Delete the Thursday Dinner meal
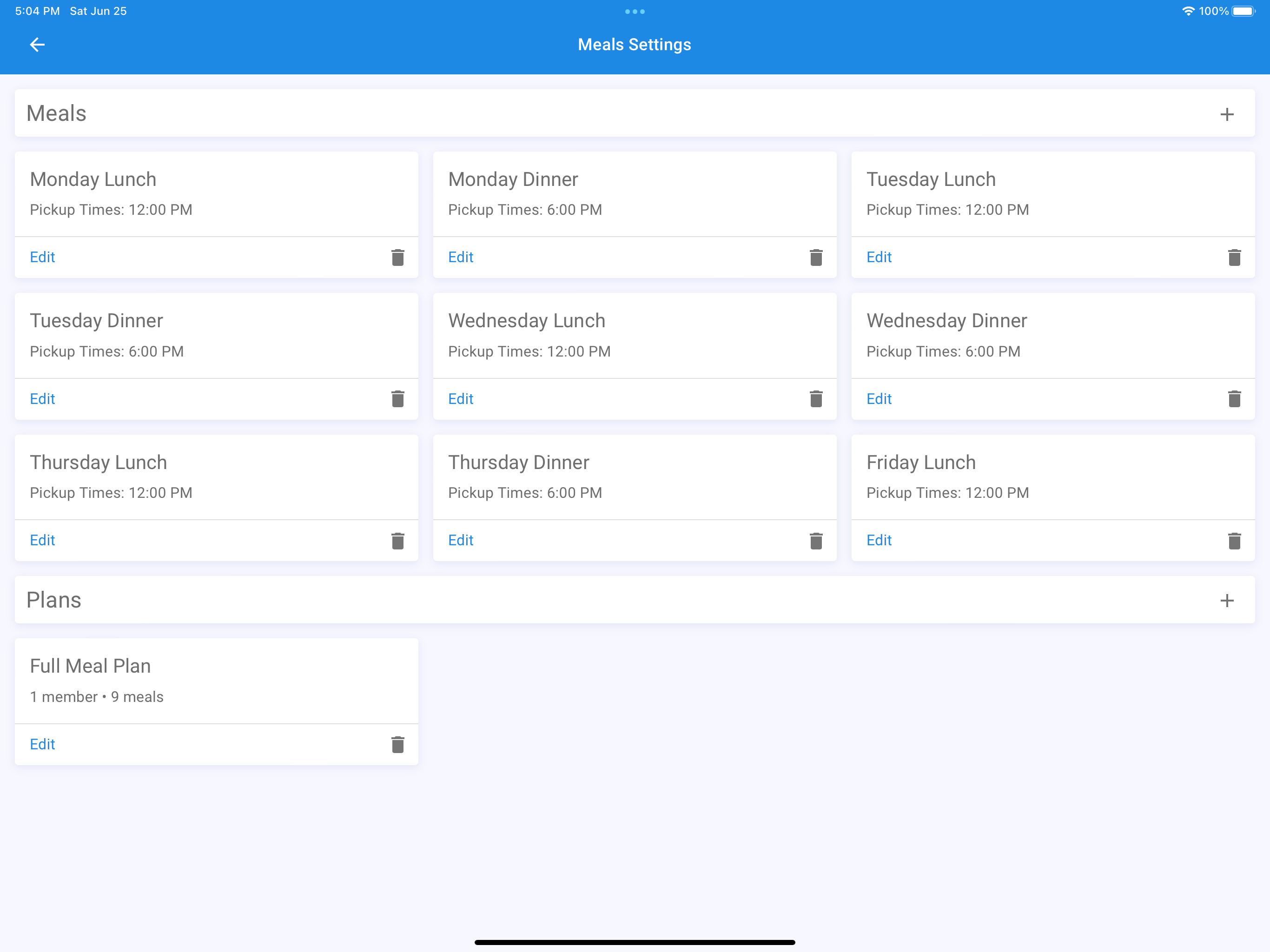 (815, 541)
